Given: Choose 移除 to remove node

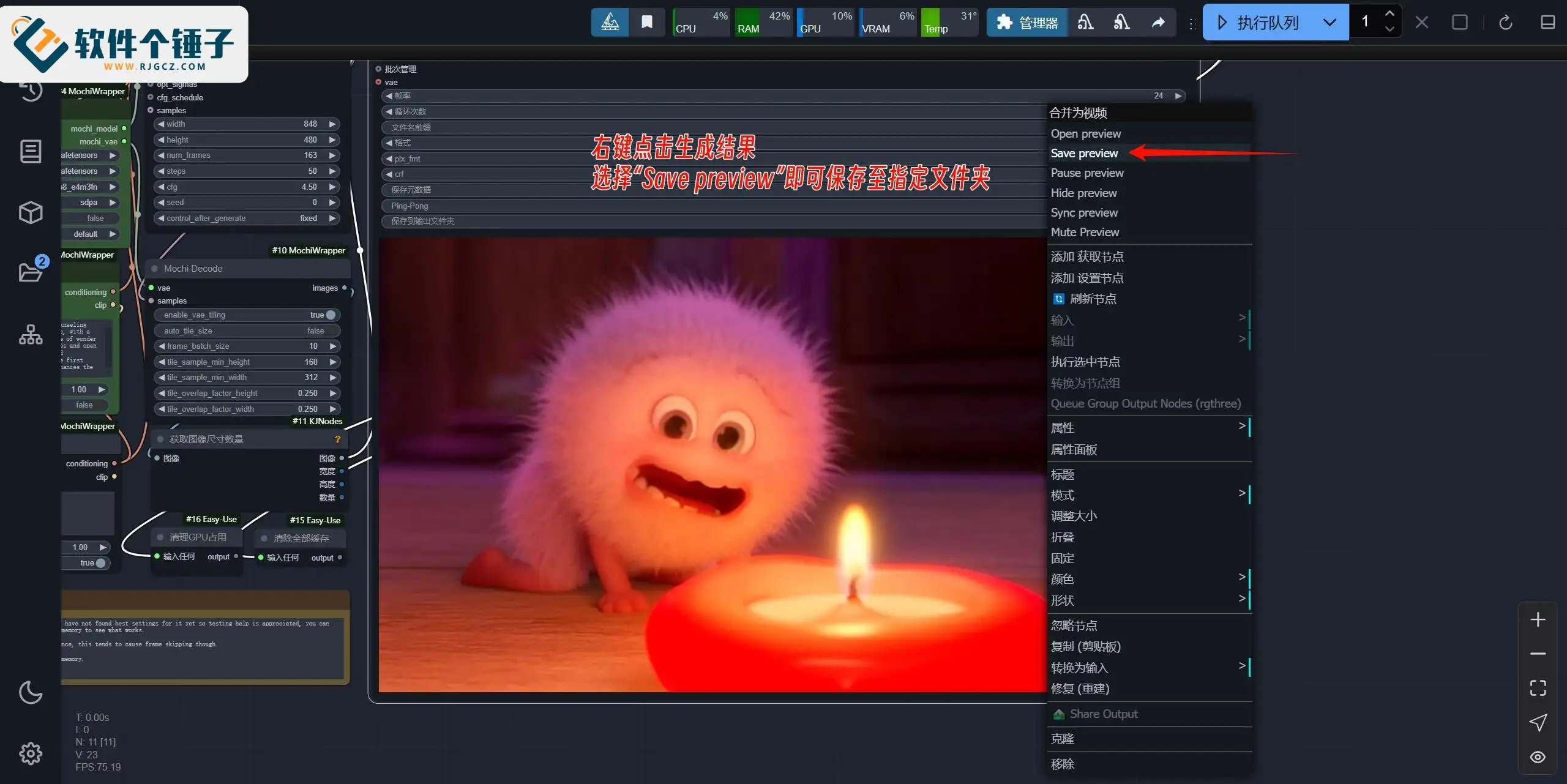Looking at the screenshot, I should (x=1149, y=764).
